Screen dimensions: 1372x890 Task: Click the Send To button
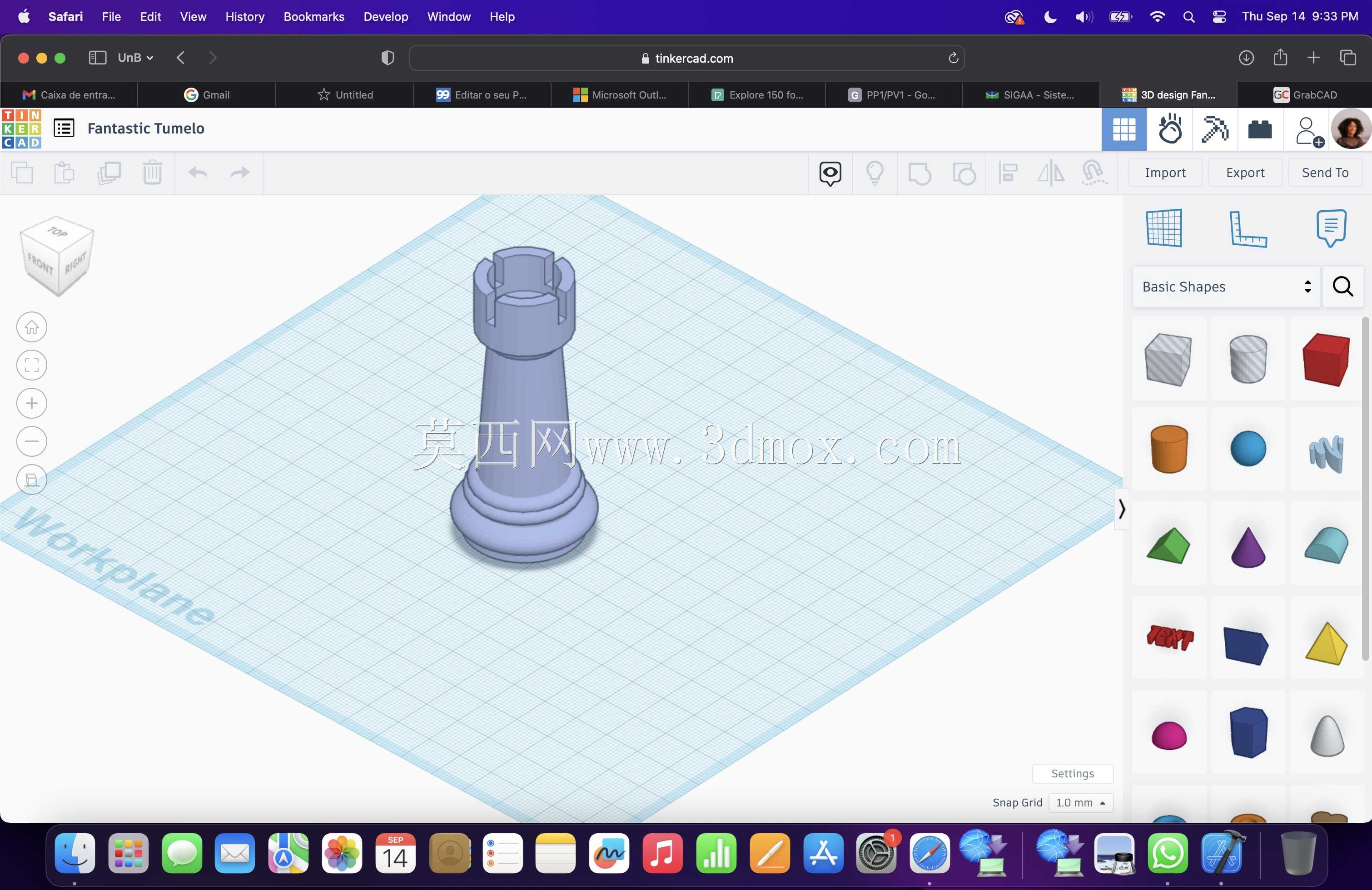pos(1325,173)
